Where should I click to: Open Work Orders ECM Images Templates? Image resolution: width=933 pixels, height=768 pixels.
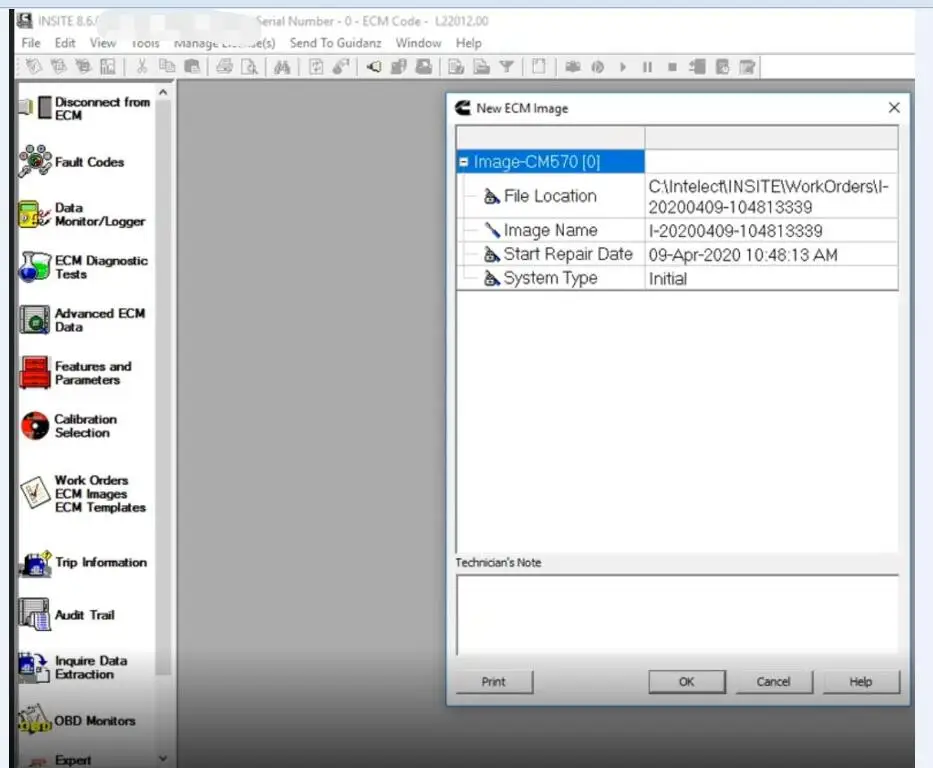point(82,494)
